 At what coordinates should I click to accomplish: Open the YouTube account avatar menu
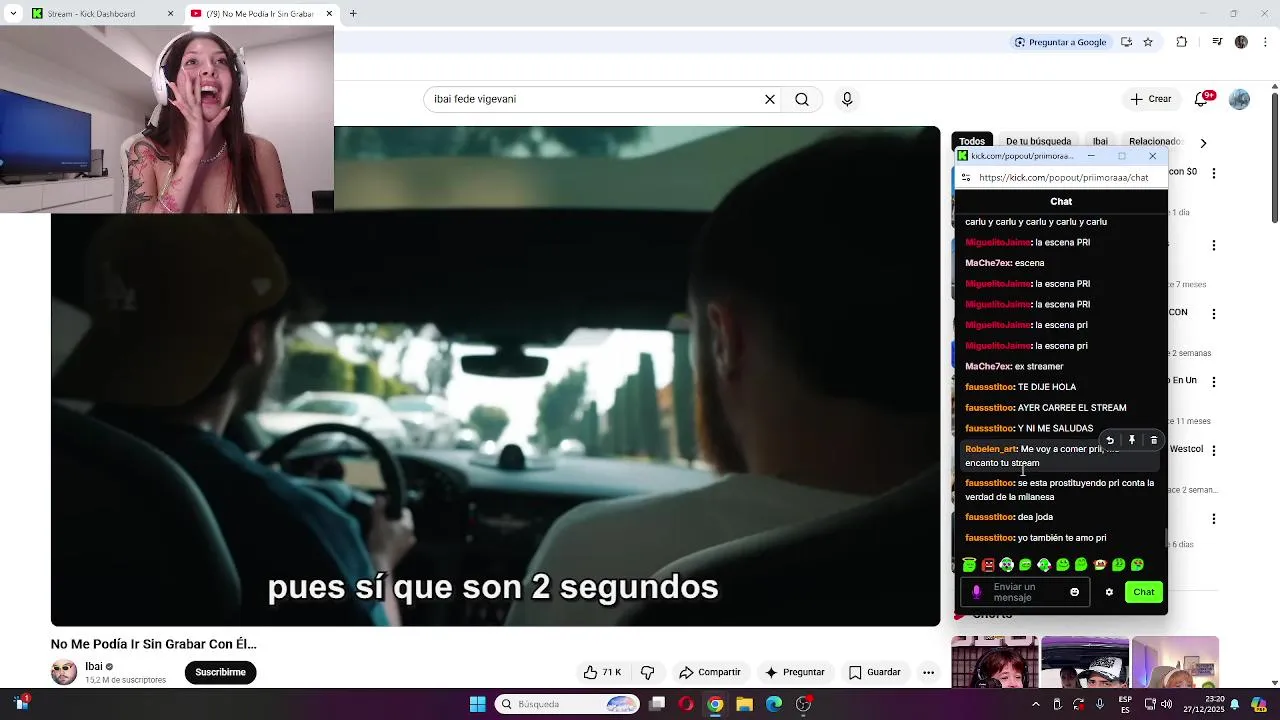[1240, 99]
